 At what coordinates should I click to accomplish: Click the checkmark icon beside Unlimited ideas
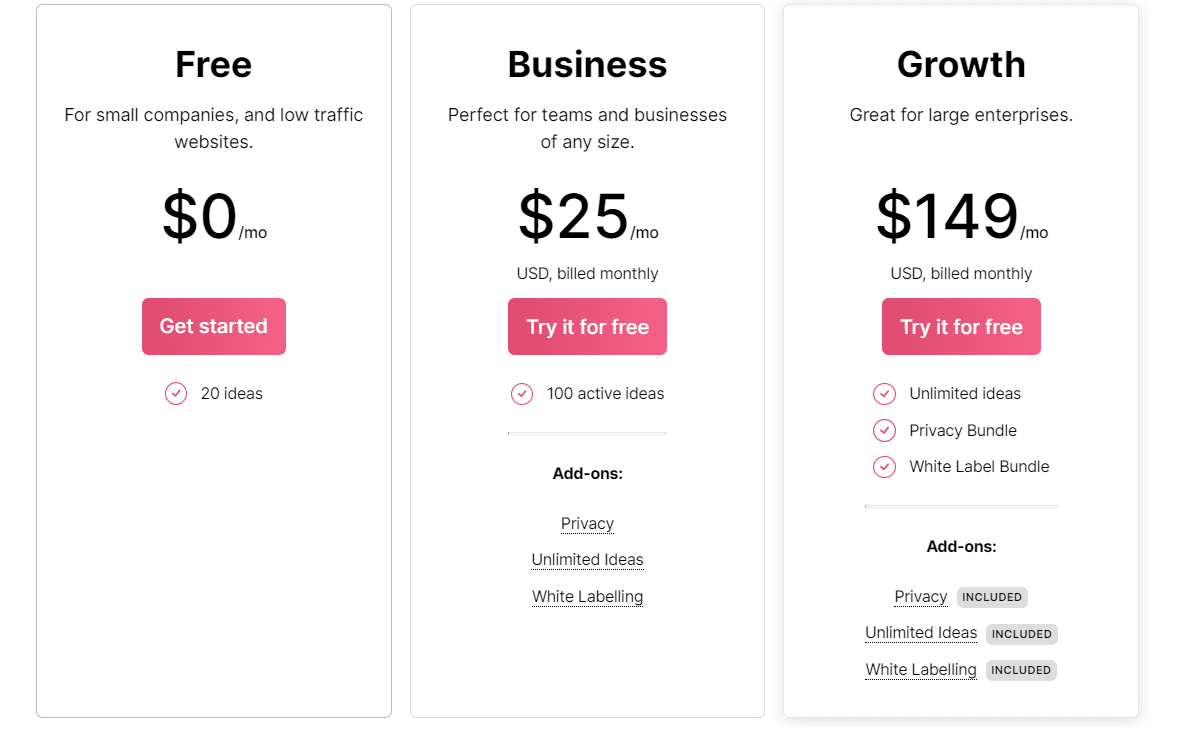point(884,394)
